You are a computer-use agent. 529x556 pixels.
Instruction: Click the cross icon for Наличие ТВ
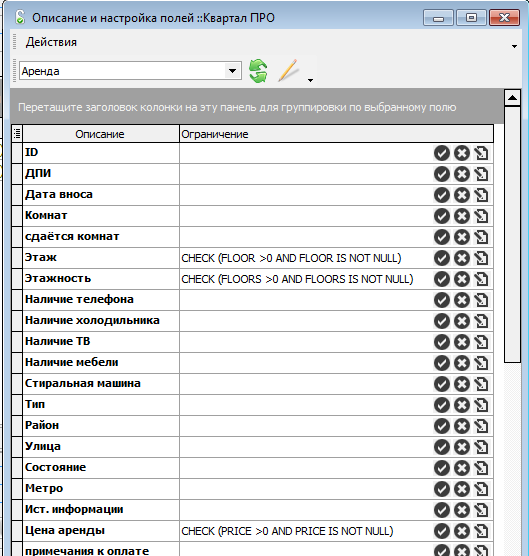click(x=462, y=342)
